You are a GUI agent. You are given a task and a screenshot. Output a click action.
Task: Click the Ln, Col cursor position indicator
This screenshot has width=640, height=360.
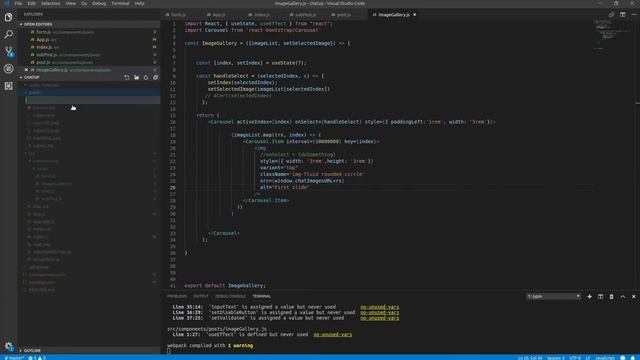[530, 358]
